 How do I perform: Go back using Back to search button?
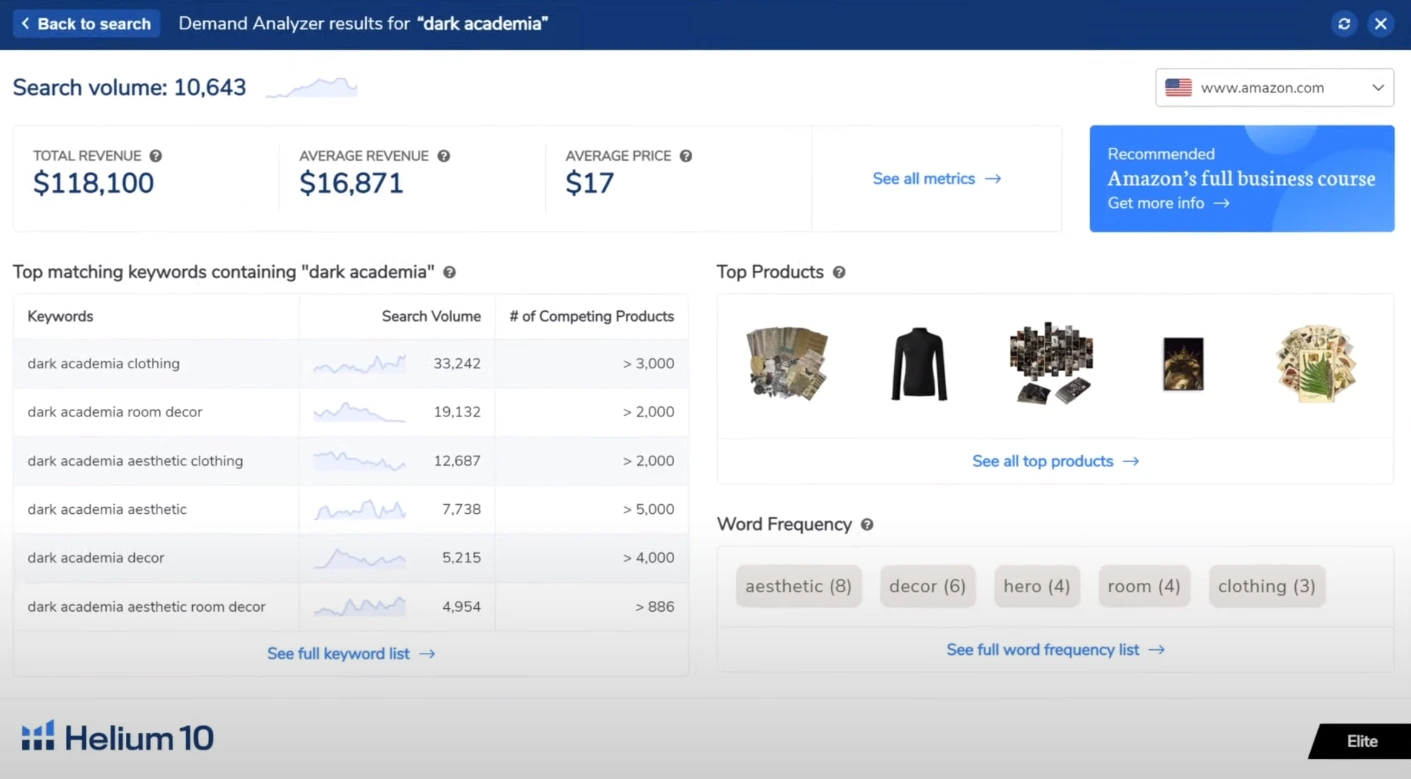point(86,24)
